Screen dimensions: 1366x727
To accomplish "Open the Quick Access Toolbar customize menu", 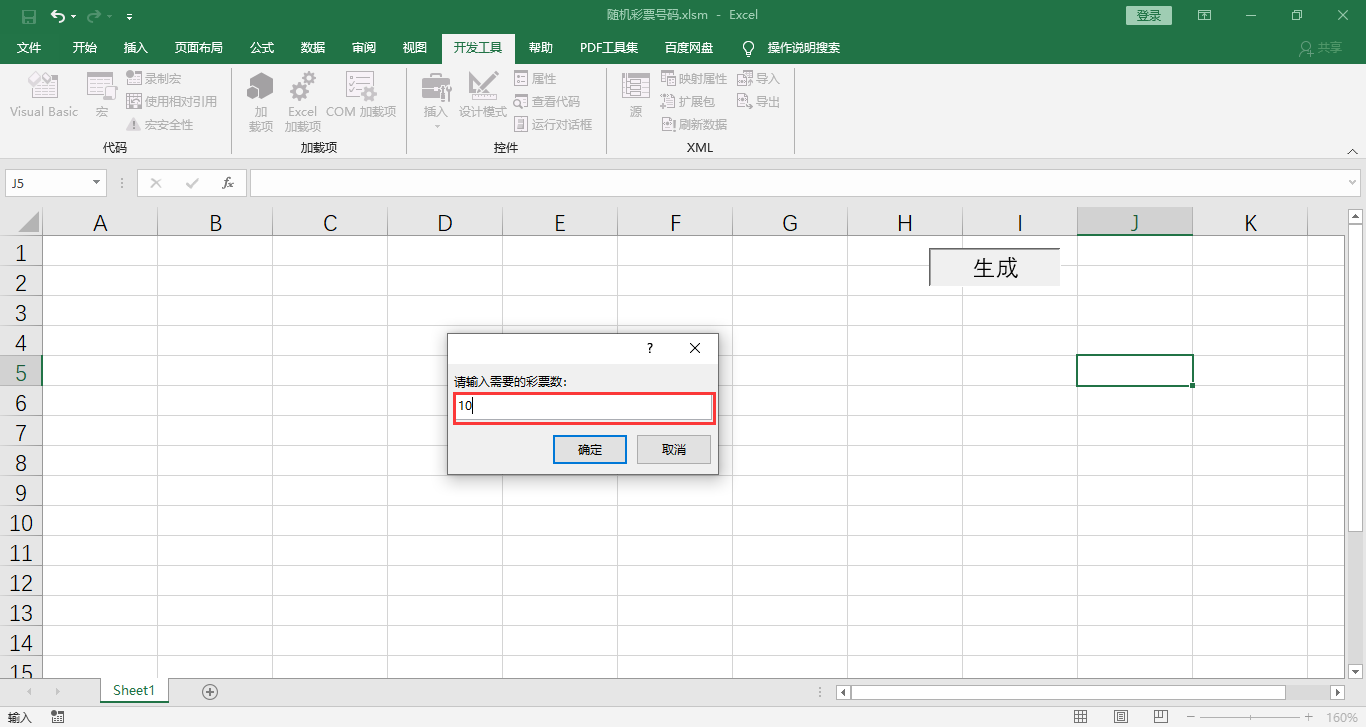I will pyautogui.click(x=129, y=16).
